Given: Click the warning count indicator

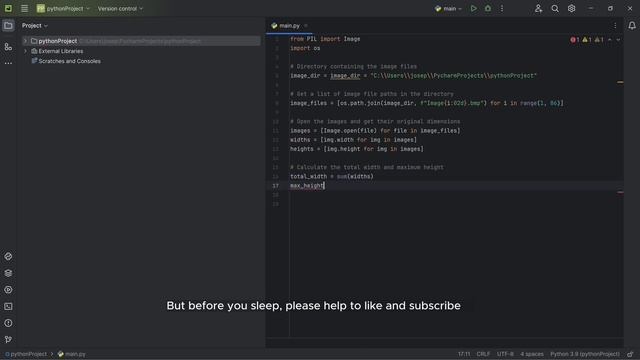Looking at the screenshot, I should 587,40.
